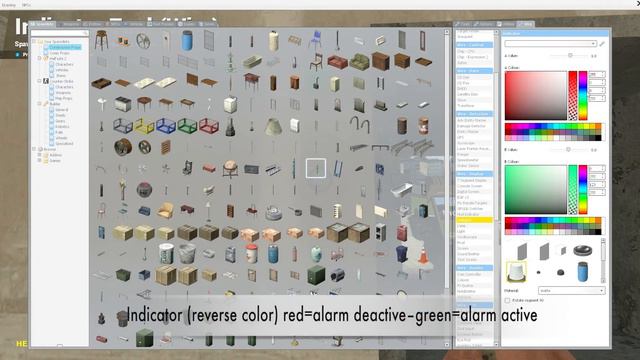
Task: Select Map Props under Counter-Strike
Action: 64,98
